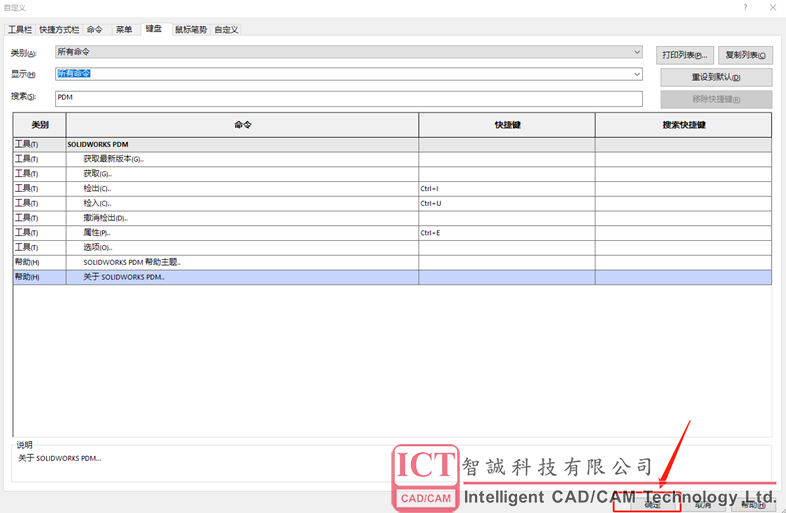
Task: Click the 搜索快捷键 column header
Action: 684,125
